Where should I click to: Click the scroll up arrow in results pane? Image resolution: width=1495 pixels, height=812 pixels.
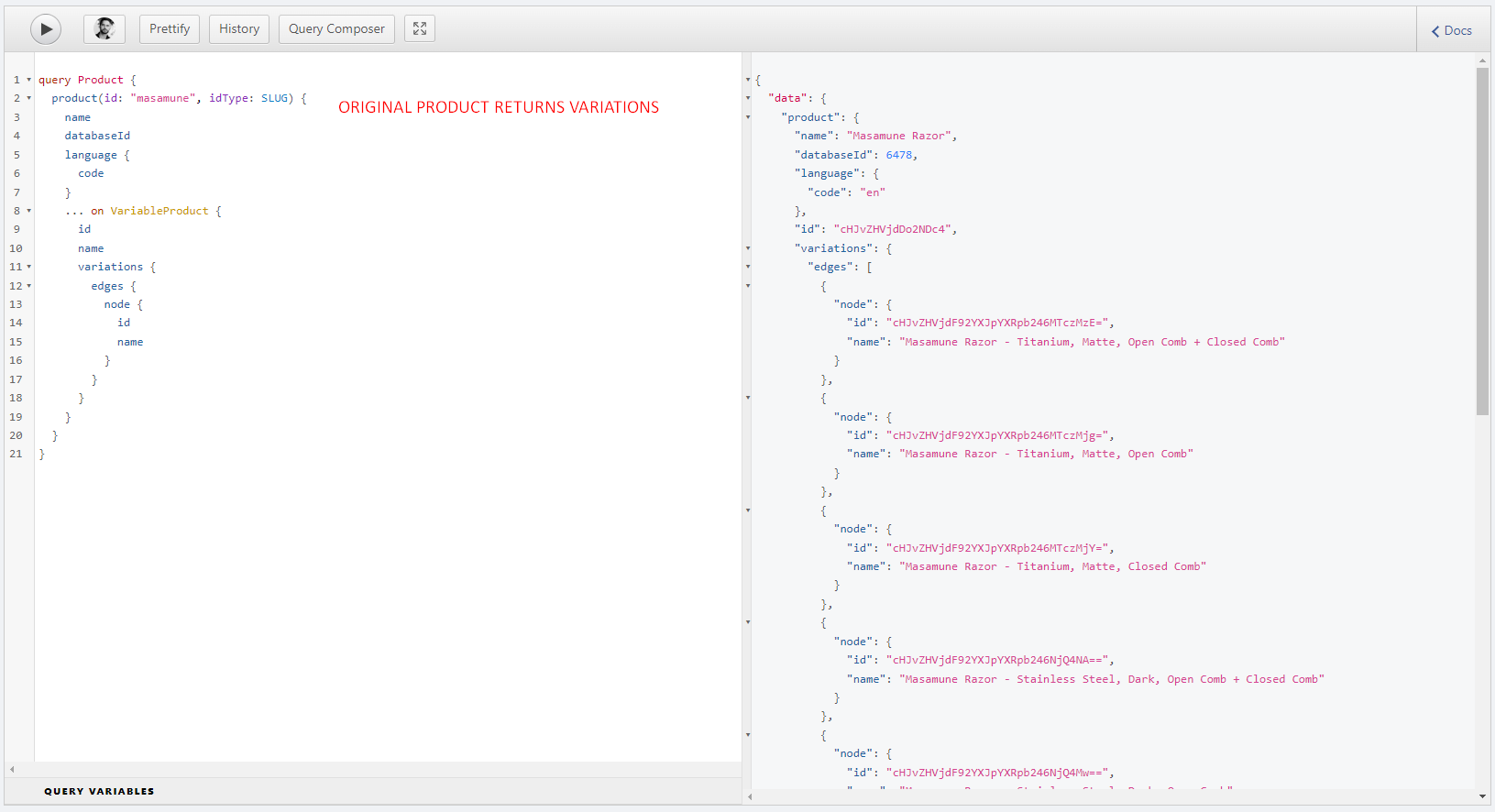pos(1482,61)
